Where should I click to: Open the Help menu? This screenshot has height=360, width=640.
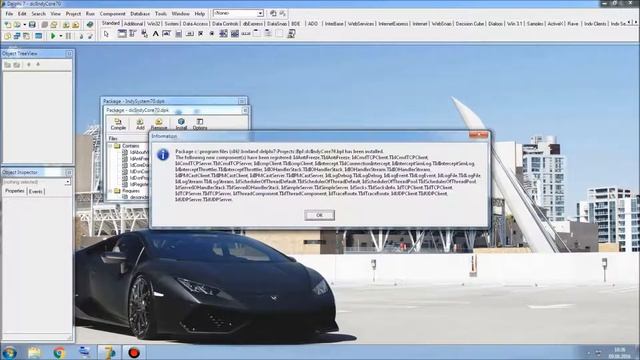point(200,13)
